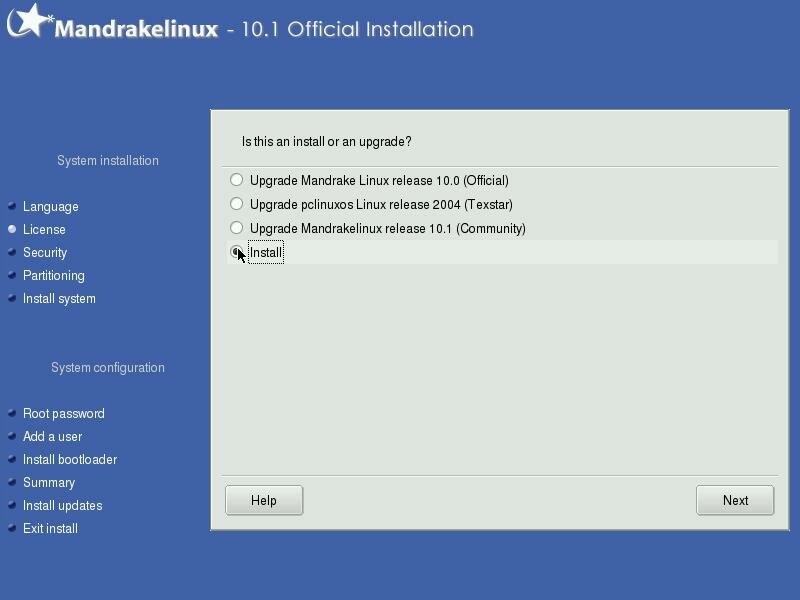The width and height of the screenshot is (800, 600).
Task: Choose Upgrade pclinuxos Linux 2004 option
Action: (237, 204)
